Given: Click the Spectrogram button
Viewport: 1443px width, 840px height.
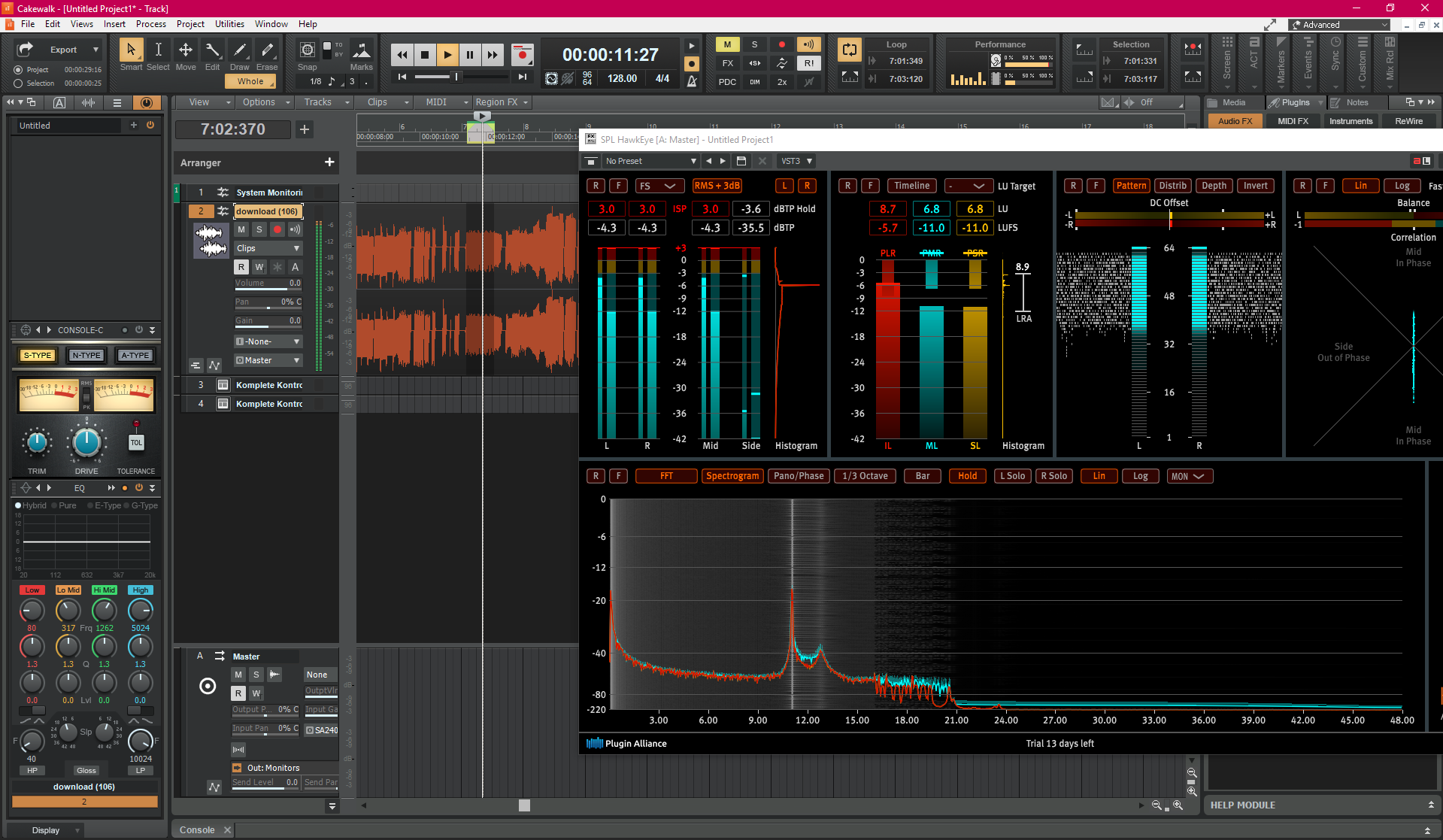Looking at the screenshot, I should tap(732, 476).
